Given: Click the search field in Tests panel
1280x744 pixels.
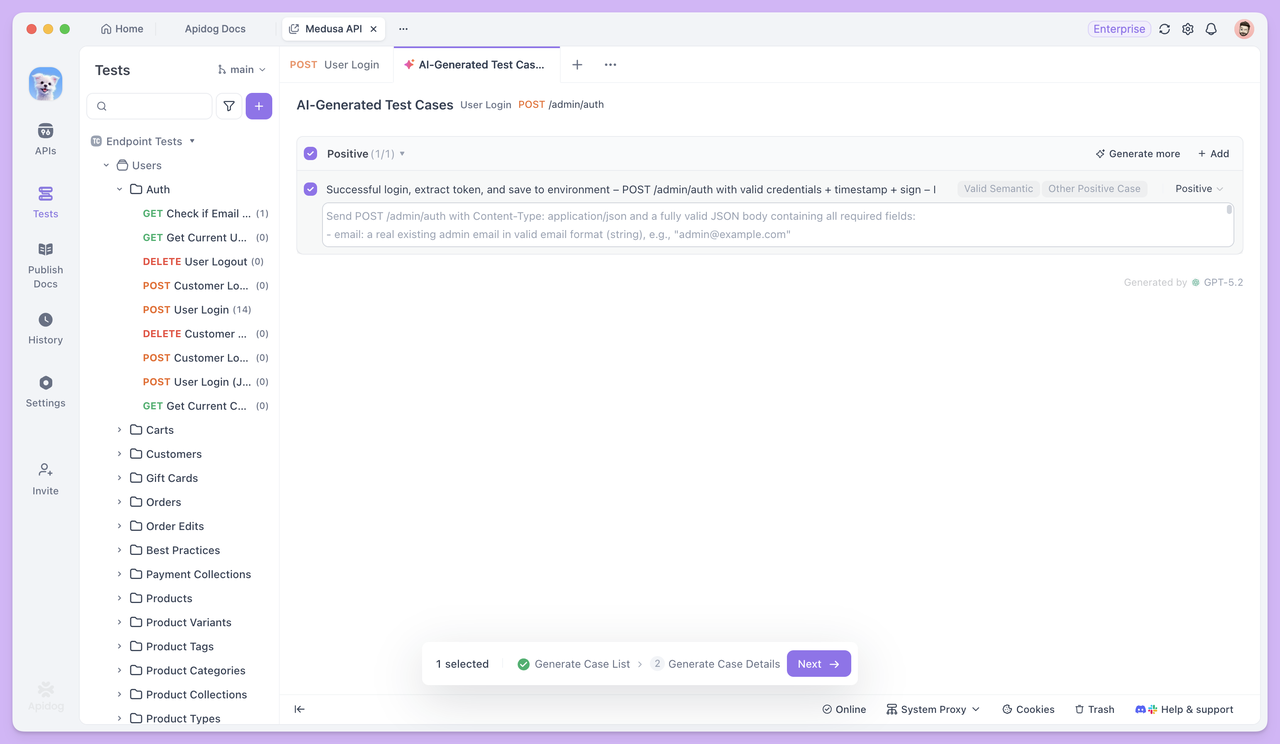Looking at the screenshot, I should tap(150, 106).
